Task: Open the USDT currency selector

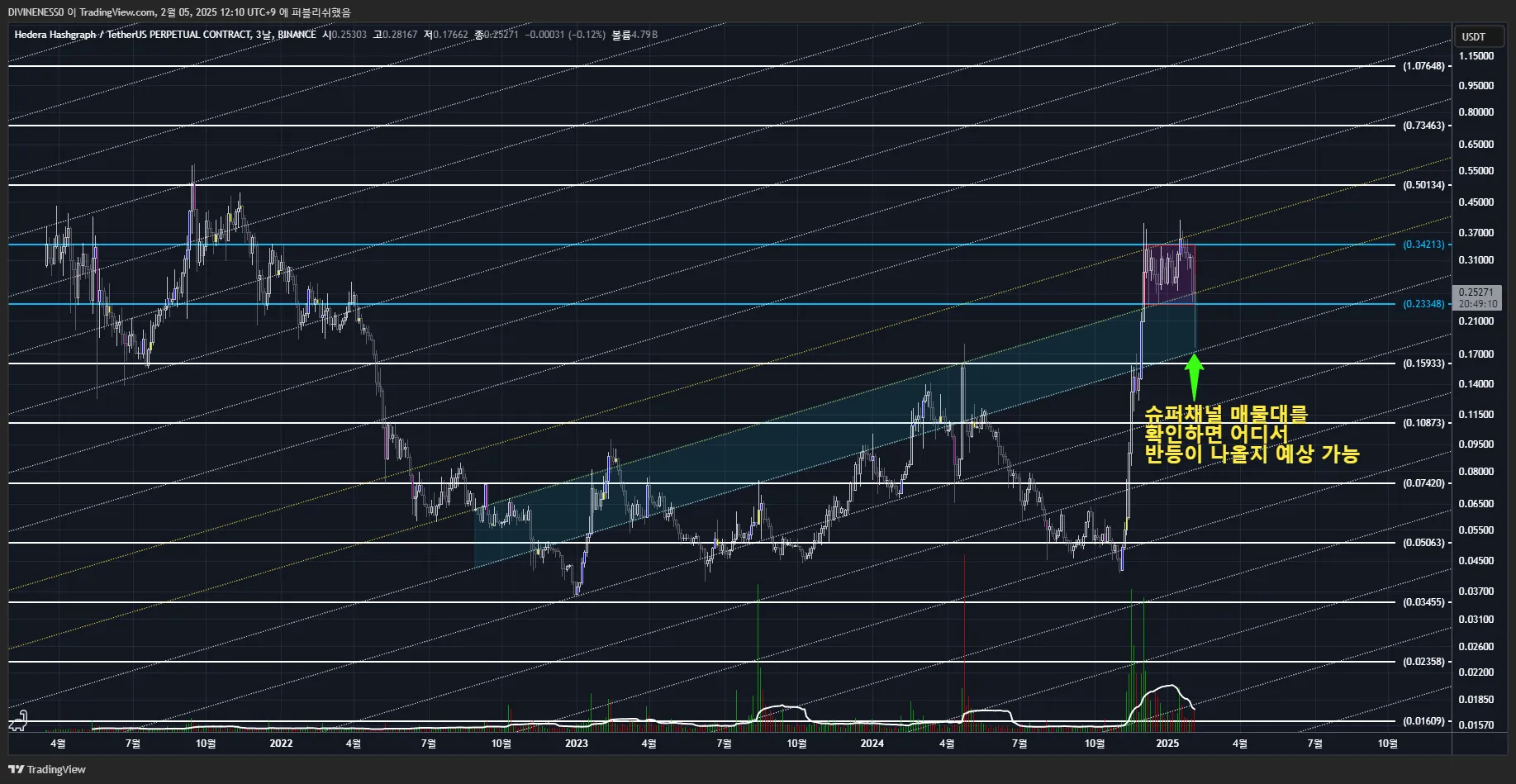Action: pos(1479,36)
